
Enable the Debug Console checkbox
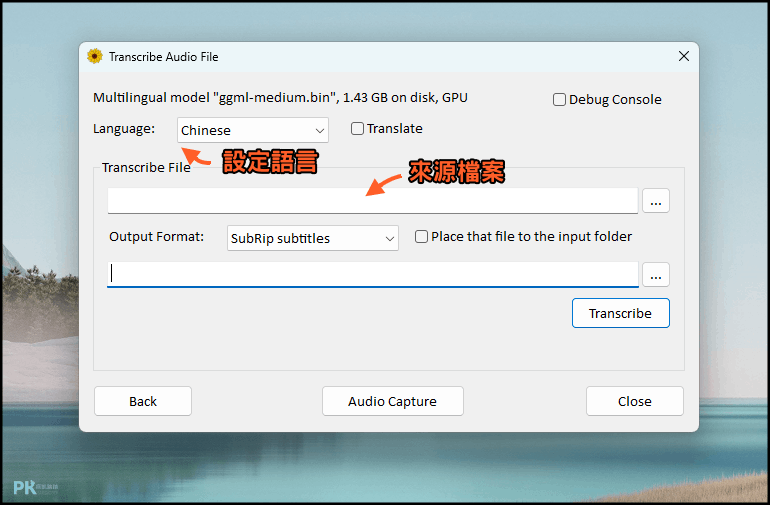(x=559, y=100)
